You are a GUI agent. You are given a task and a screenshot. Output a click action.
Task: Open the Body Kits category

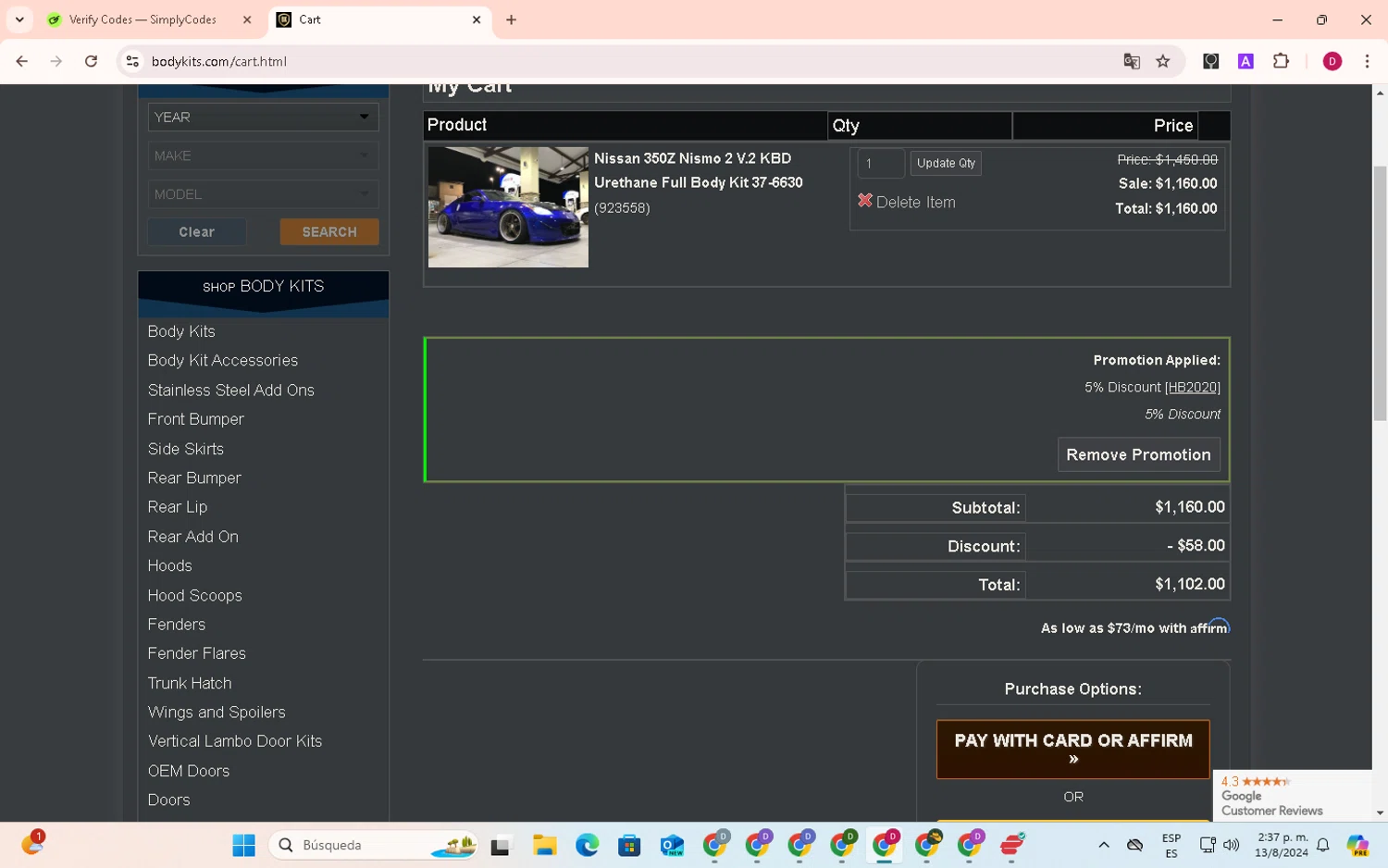click(181, 331)
